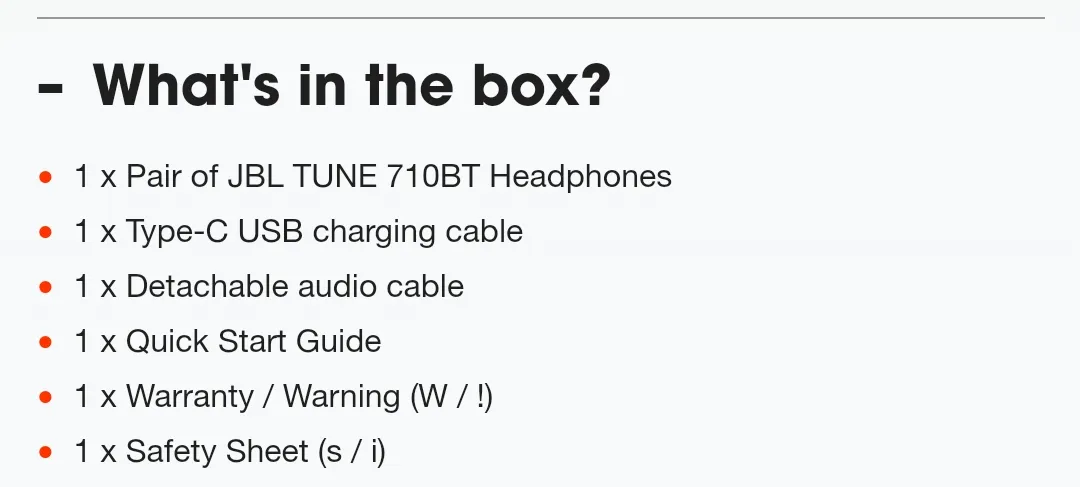Collapse the section using the minus icon

point(50,89)
